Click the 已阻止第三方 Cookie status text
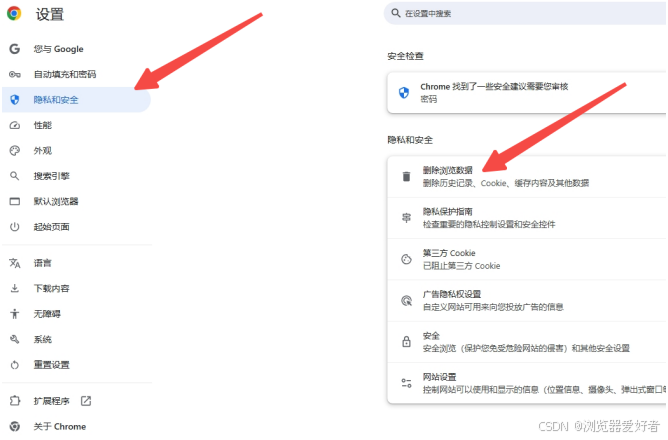The height and width of the screenshot is (440, 668). (x=461, y=266)
